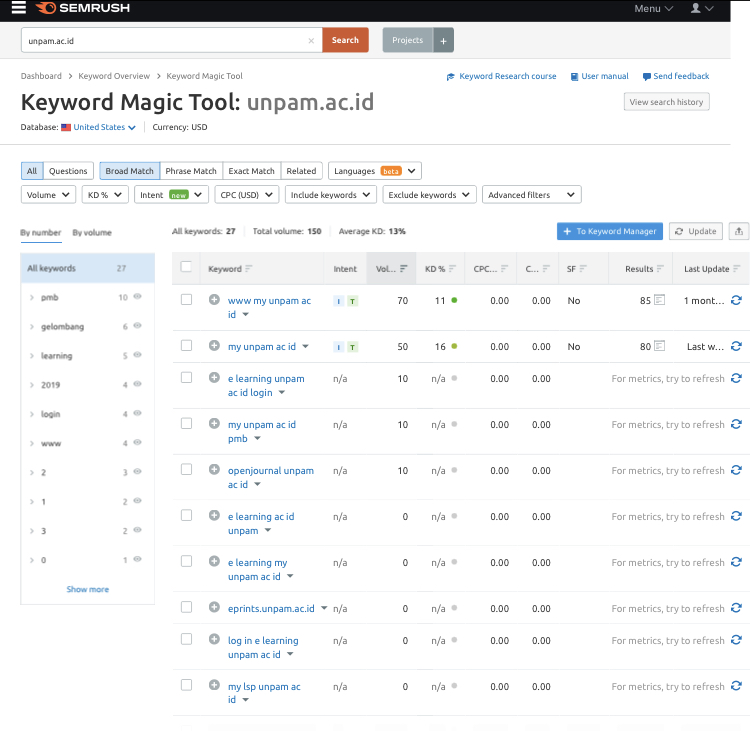This screenshot has height=731, width=750.
Task: Select the Questions tab
Action: click(68, 171)
